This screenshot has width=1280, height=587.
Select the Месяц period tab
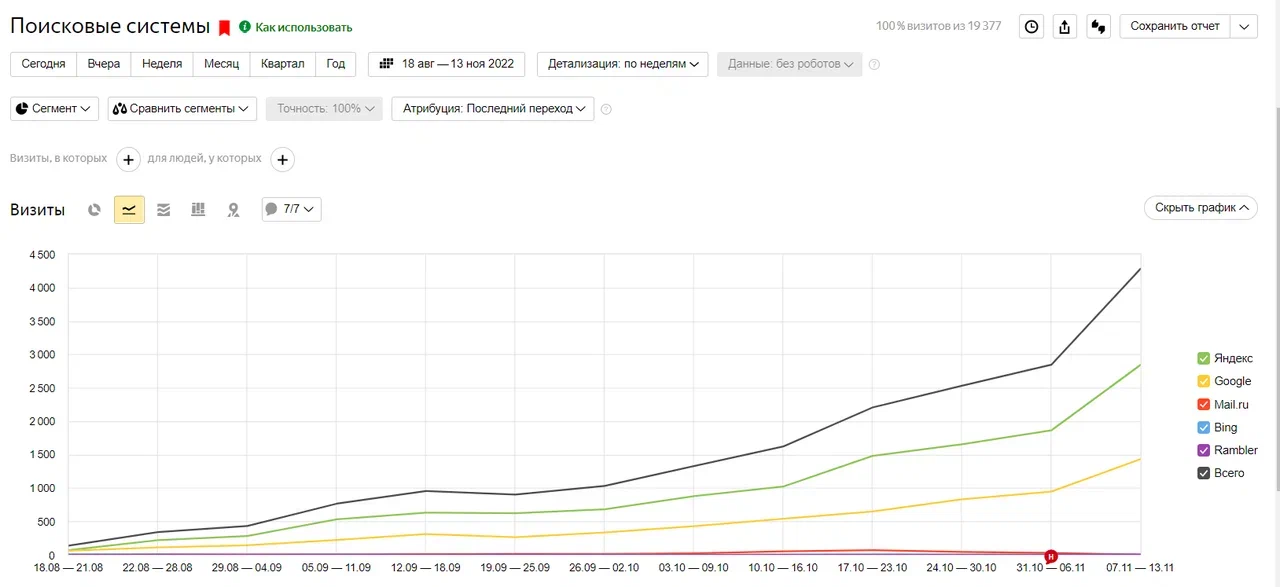(221, 64)
